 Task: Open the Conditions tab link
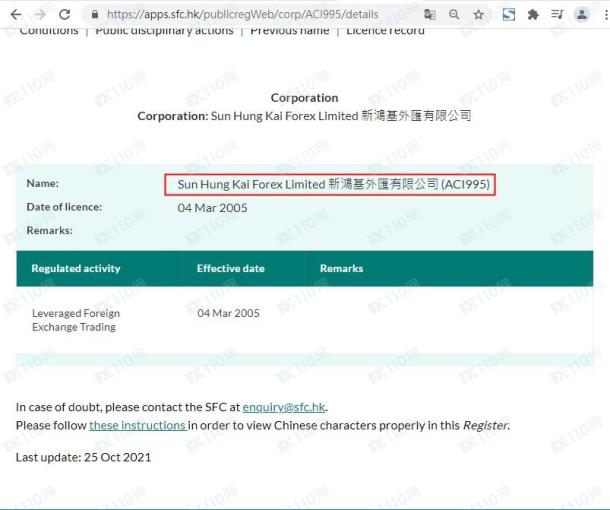tap(49, 31)
